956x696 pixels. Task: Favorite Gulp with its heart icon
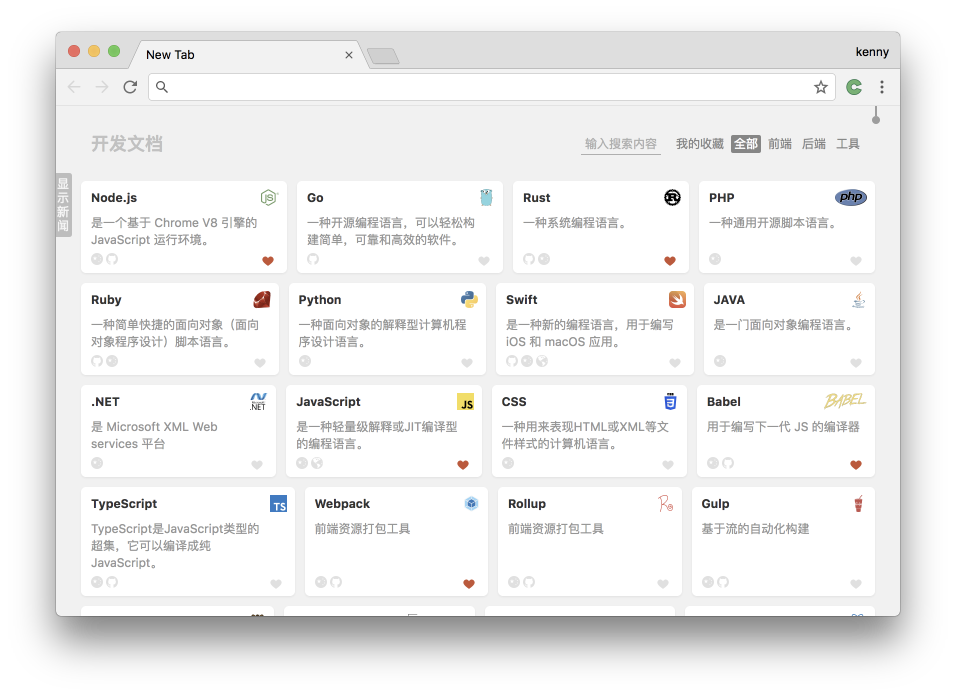856,584
